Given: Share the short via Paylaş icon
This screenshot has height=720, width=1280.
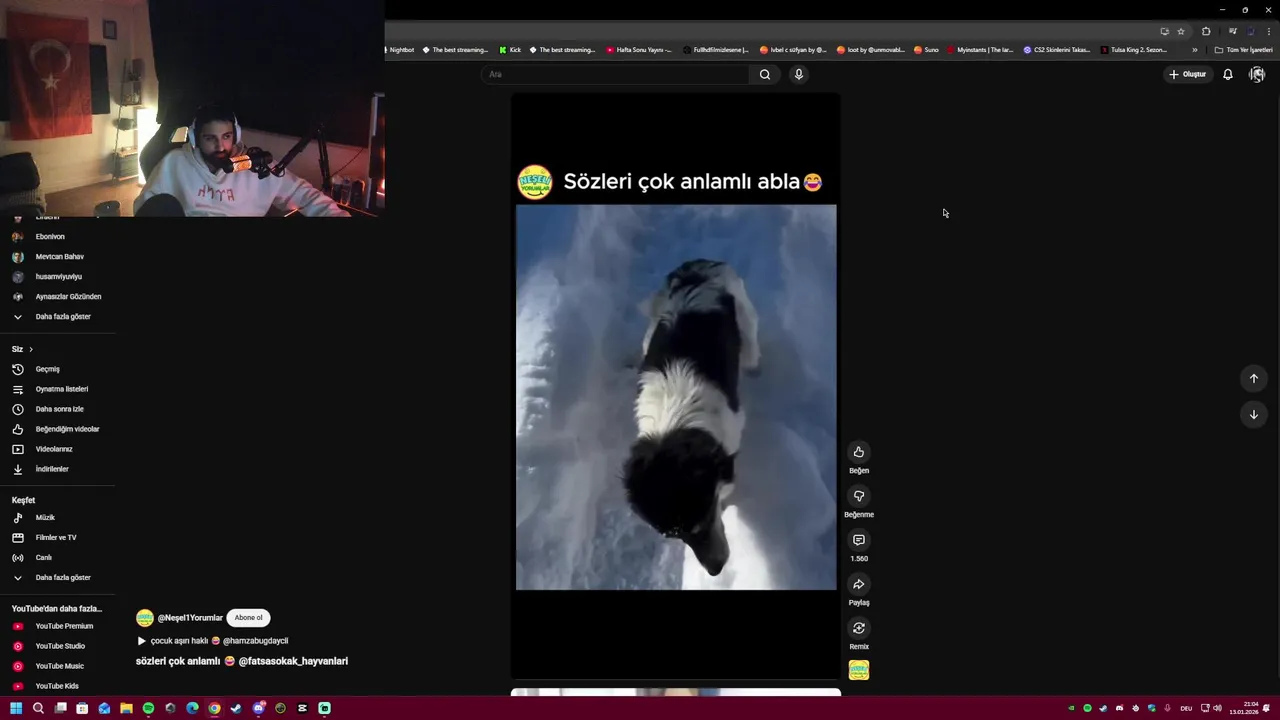Looking at the screenshot, I should click(x=858, y=584).
